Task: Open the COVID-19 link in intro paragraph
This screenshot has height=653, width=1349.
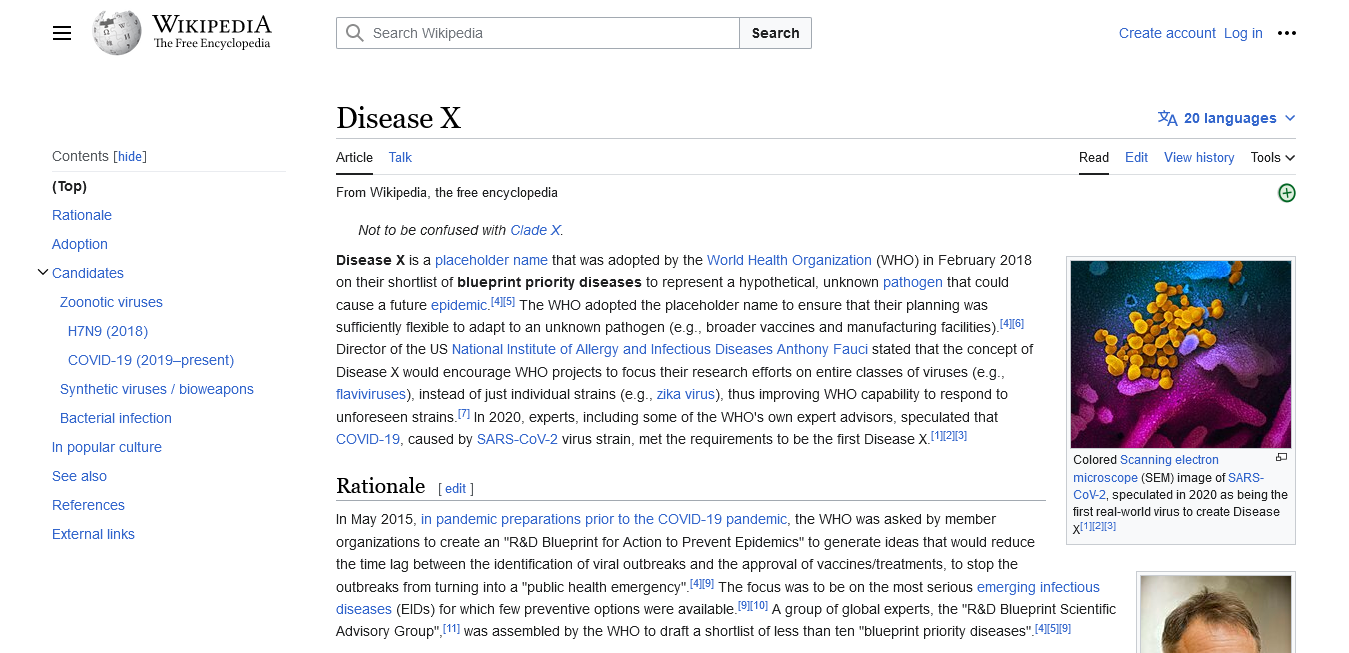Action: point(368,439)
